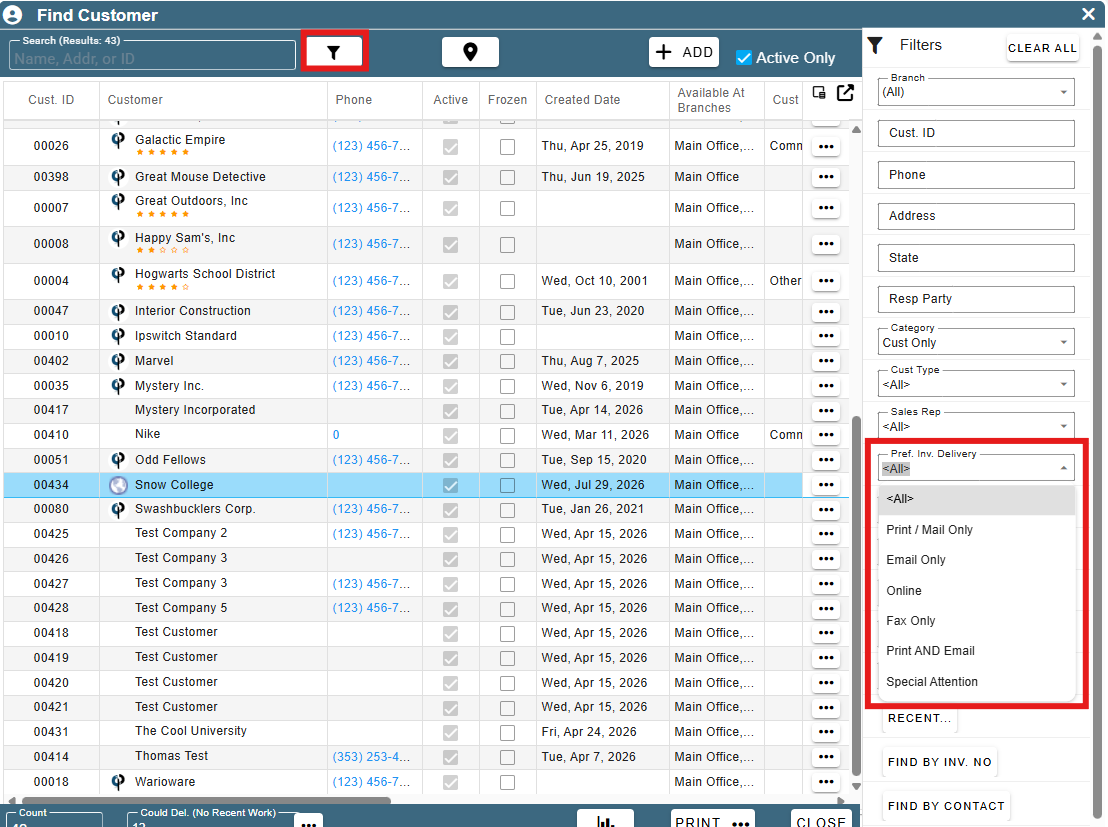Click the Resp Party filter field
Image resolution: width=1108 pixels, height=827 pixels.
coord(976,299)
